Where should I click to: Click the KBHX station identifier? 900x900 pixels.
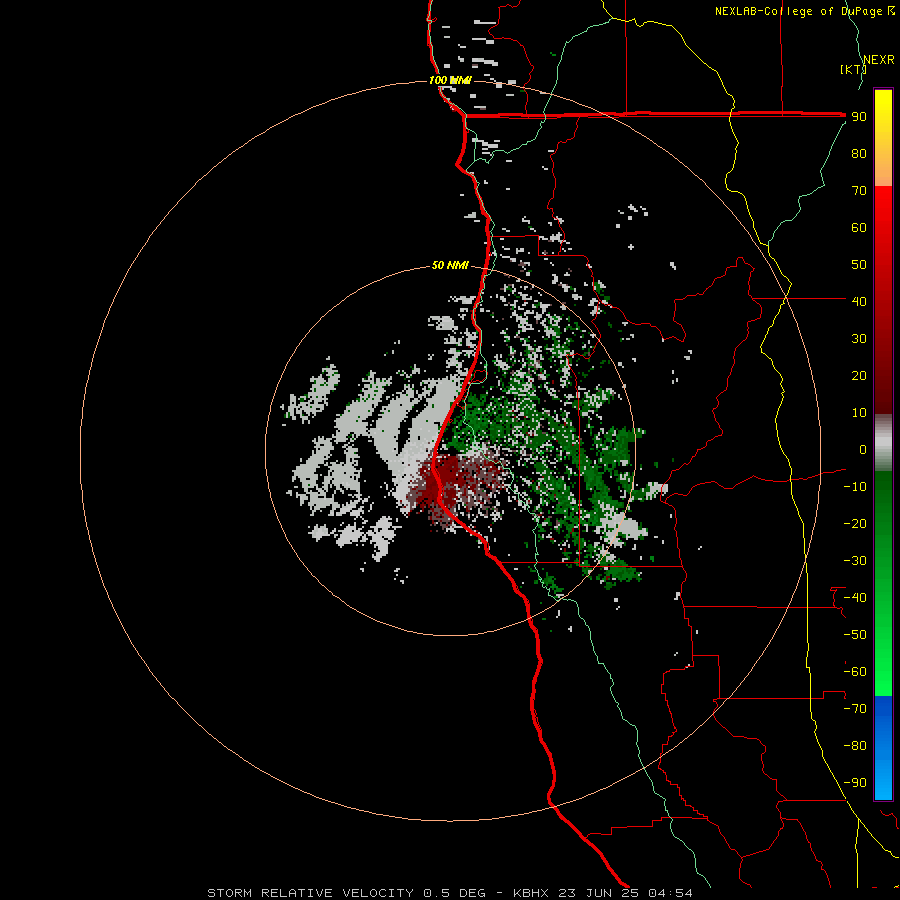click(x=532, y=893)
